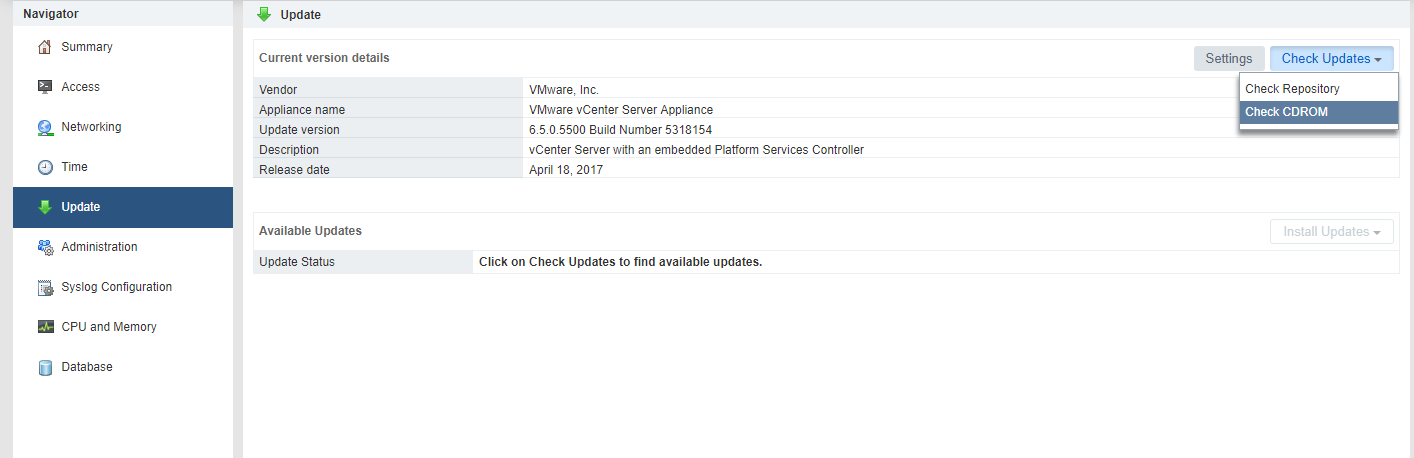Click the Time clock icon
This screenshot has width=1414, height=458.
44,167
